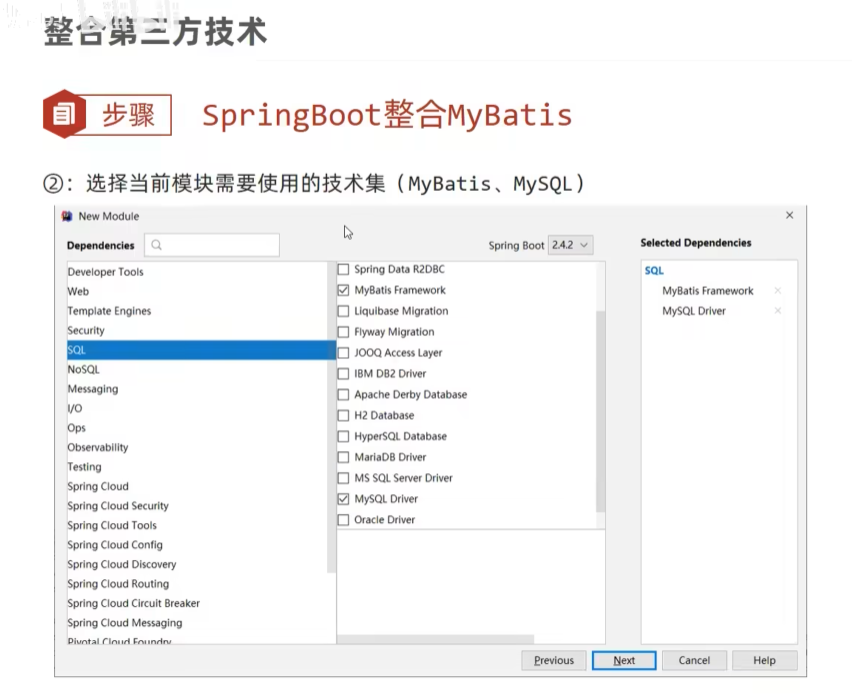Click the red hexagon document icon beside 步骤

point(64,114)
